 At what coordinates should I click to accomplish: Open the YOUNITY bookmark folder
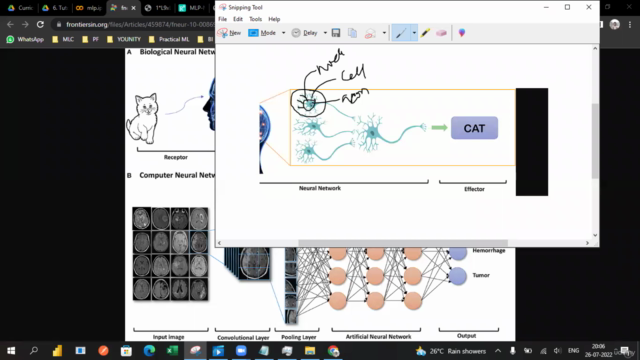coord(124,39)
